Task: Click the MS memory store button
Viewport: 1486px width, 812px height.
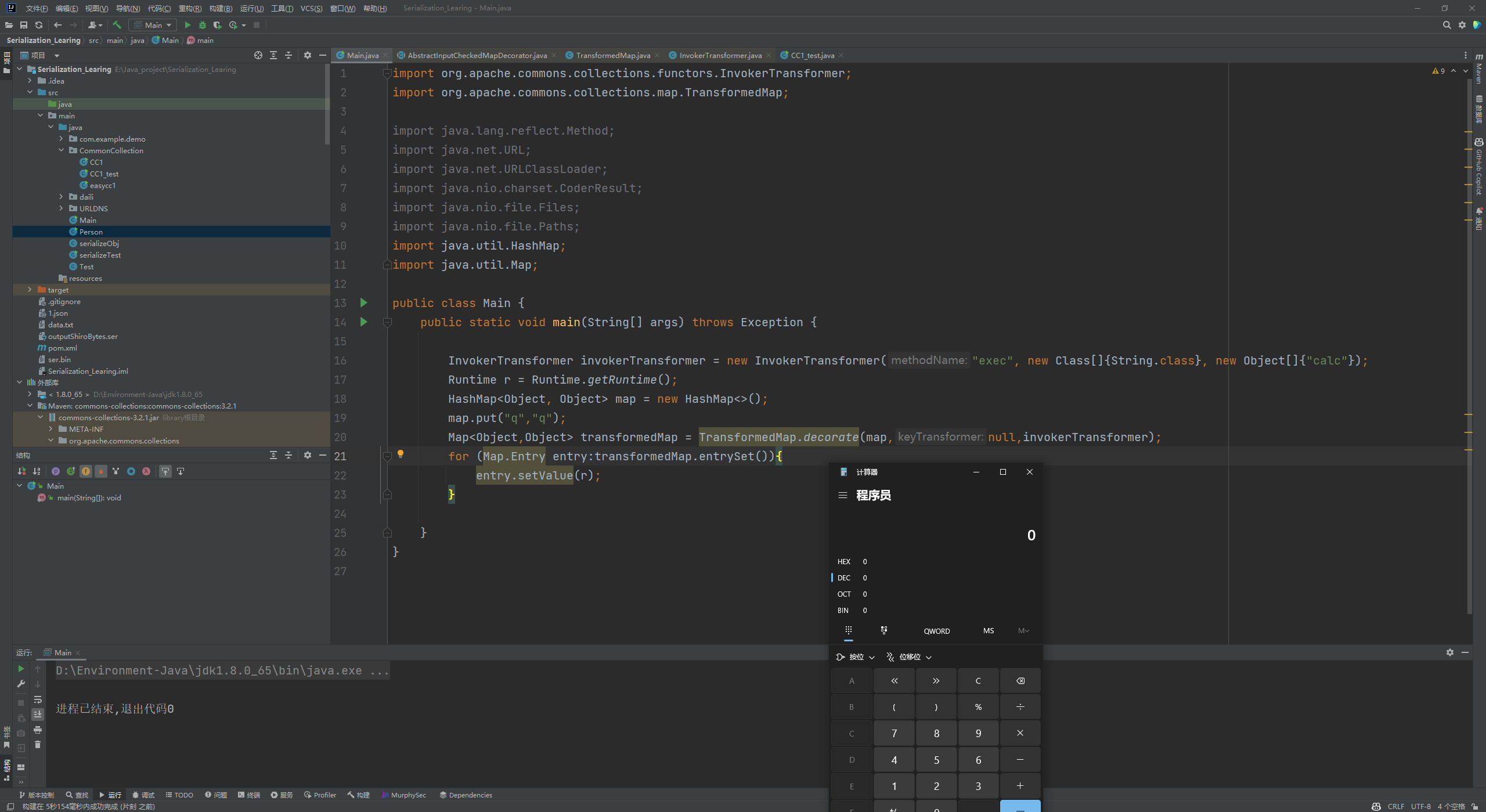Action: 989,631
